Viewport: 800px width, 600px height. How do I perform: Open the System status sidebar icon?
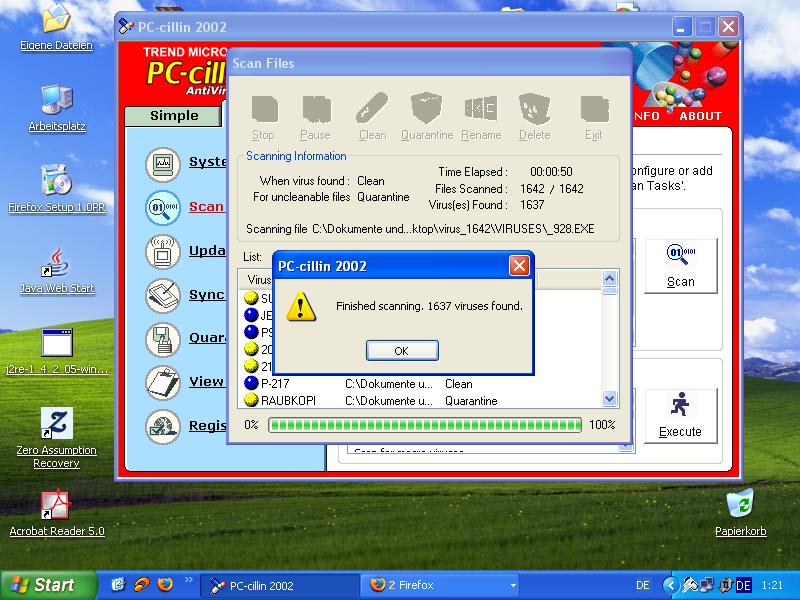point(163,163)
